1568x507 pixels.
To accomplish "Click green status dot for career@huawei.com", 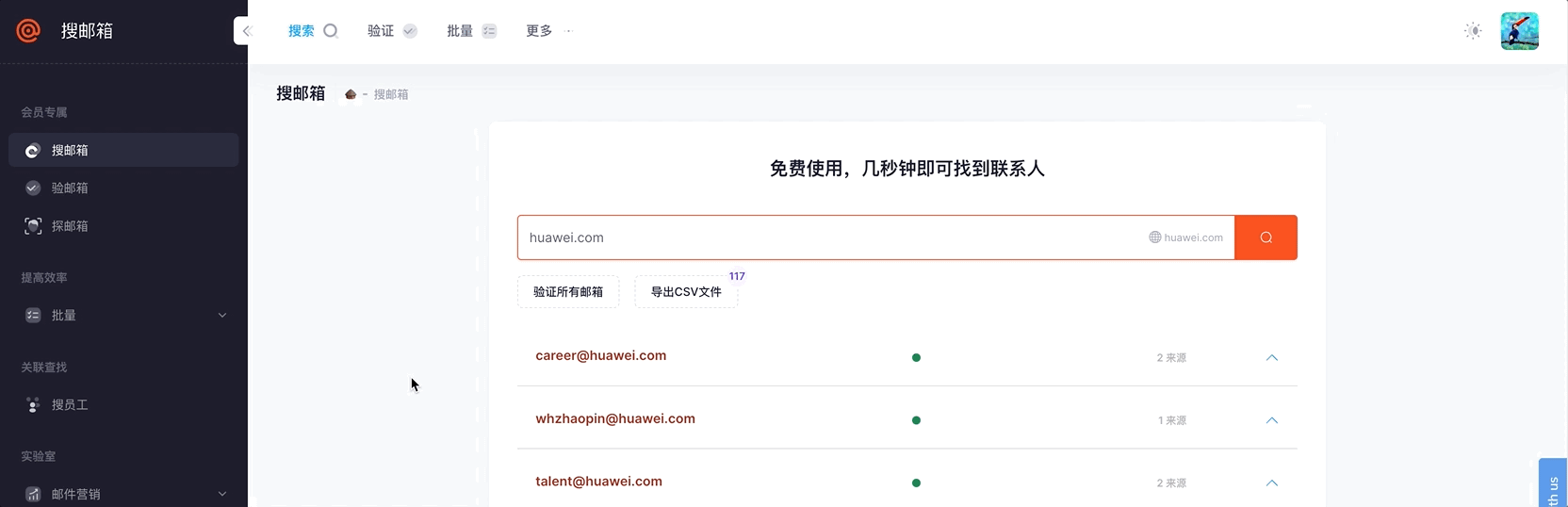I will 916,357.
